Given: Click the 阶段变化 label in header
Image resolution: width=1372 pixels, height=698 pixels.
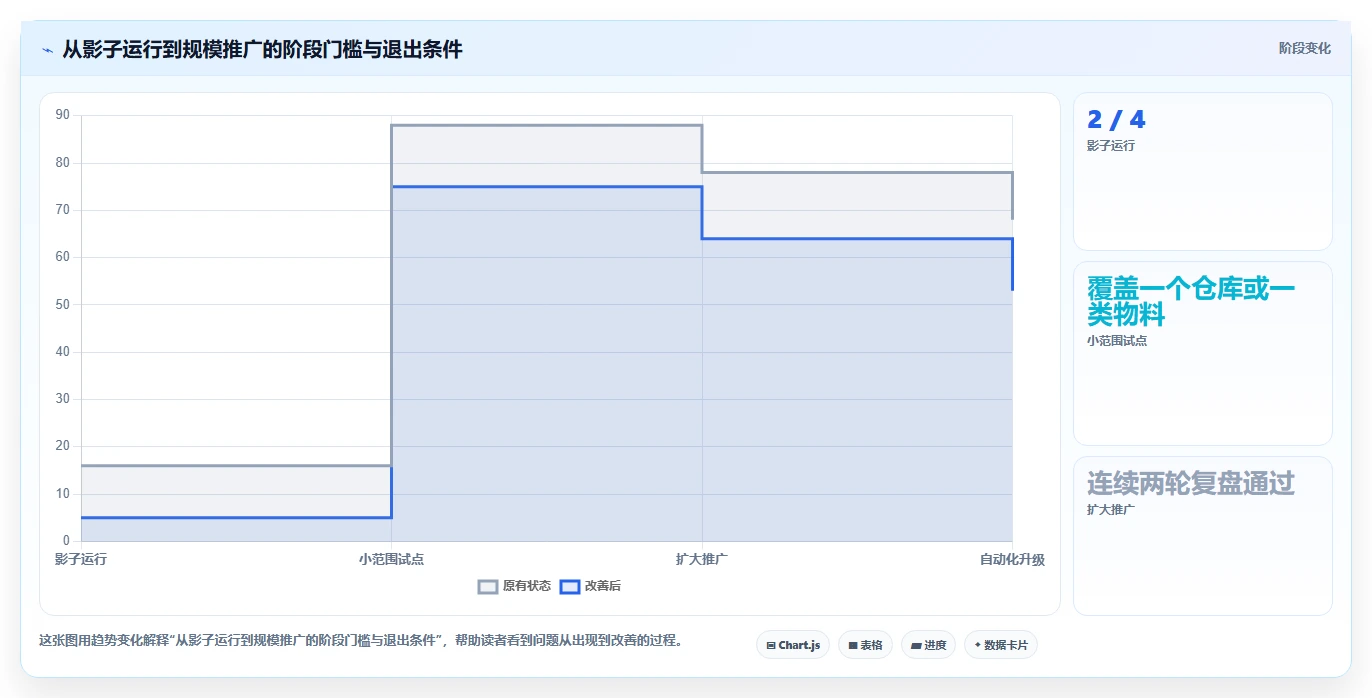Looking at the screenshot, I should 1304,48.
